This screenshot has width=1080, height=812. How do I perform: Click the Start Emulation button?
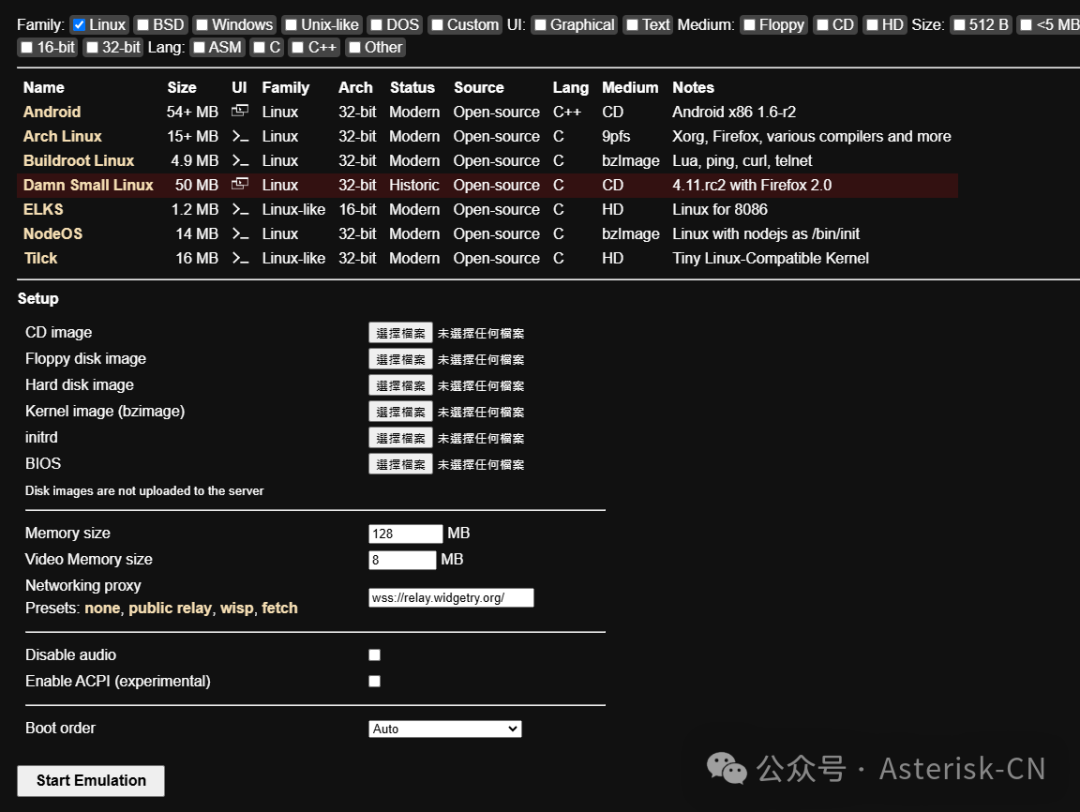(x=91, y=780)
